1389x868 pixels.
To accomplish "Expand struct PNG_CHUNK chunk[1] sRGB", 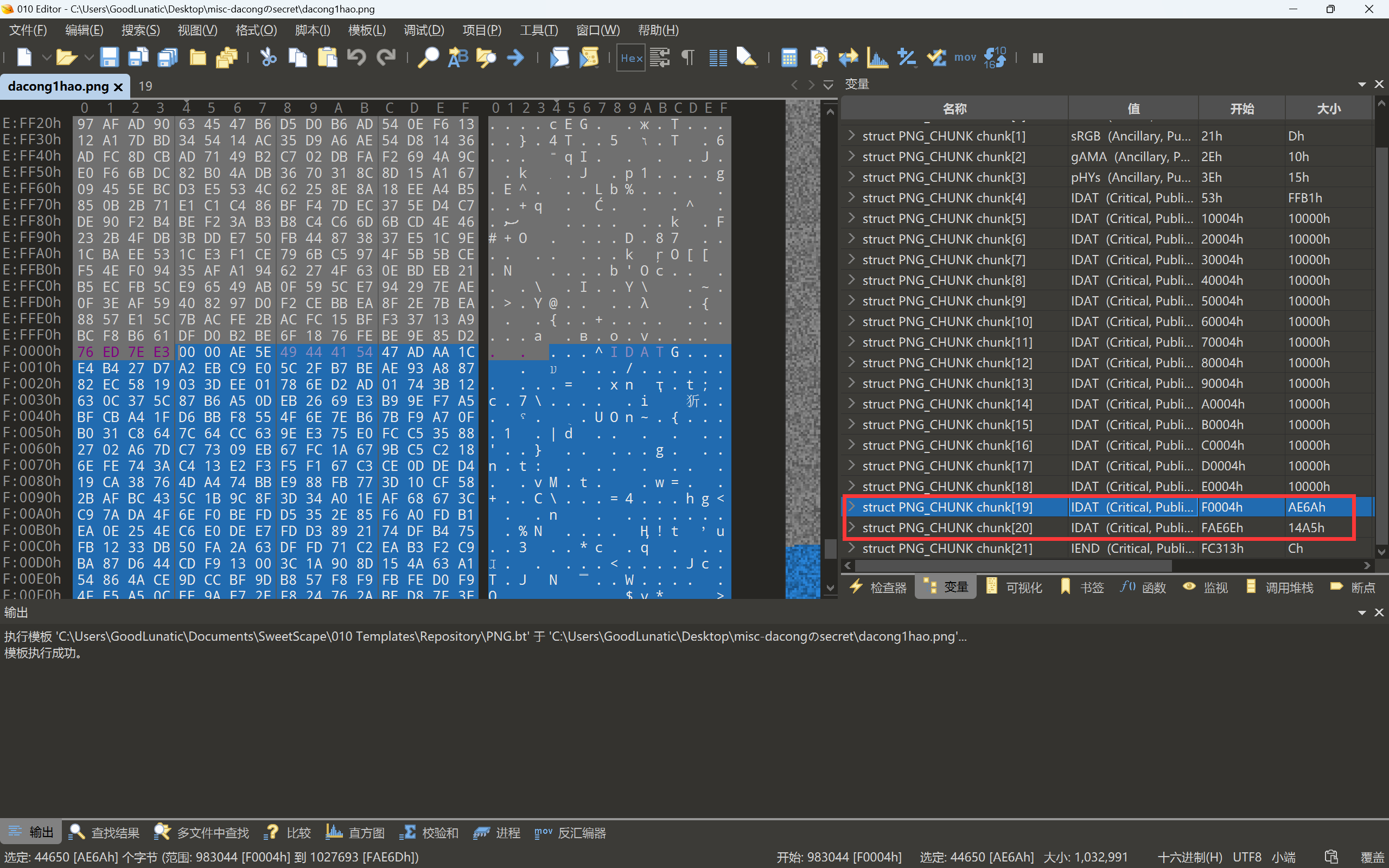I will click(x=852, y=136).
